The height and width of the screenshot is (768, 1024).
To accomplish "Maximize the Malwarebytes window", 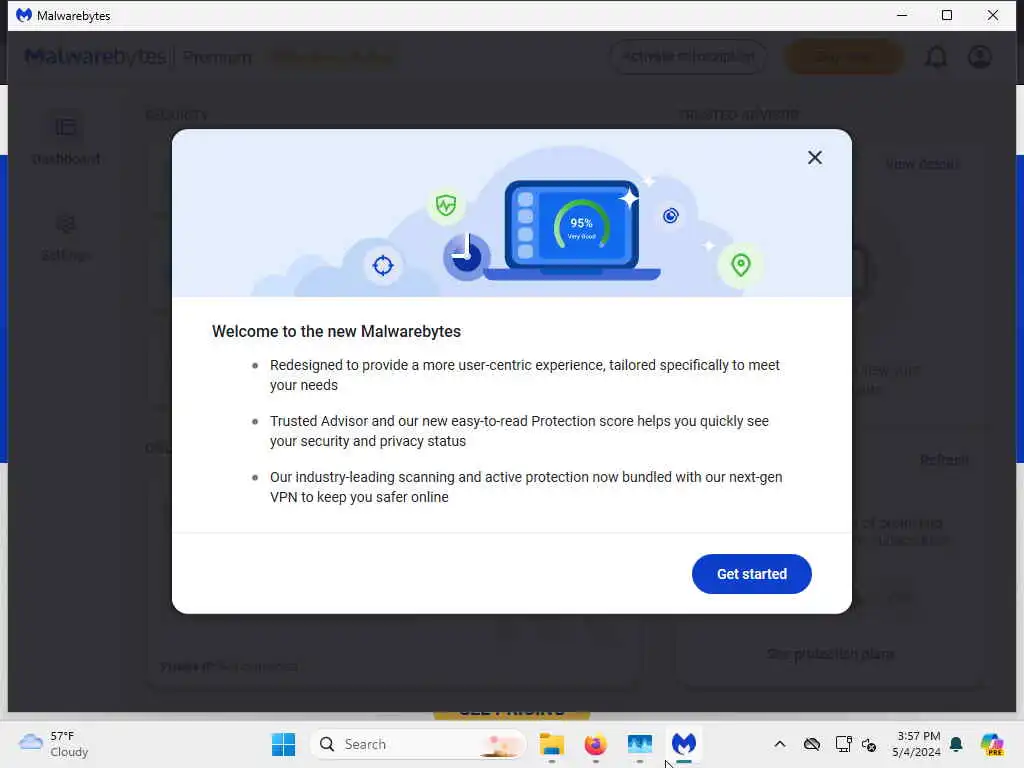I will [947, 15].
